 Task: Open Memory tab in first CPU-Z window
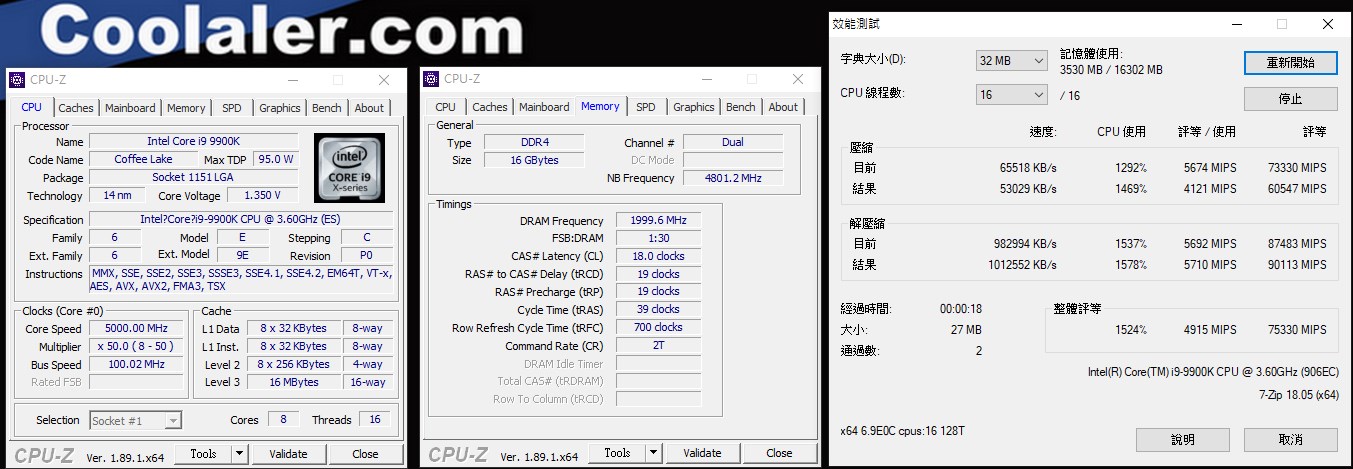[x=186, y=108]
